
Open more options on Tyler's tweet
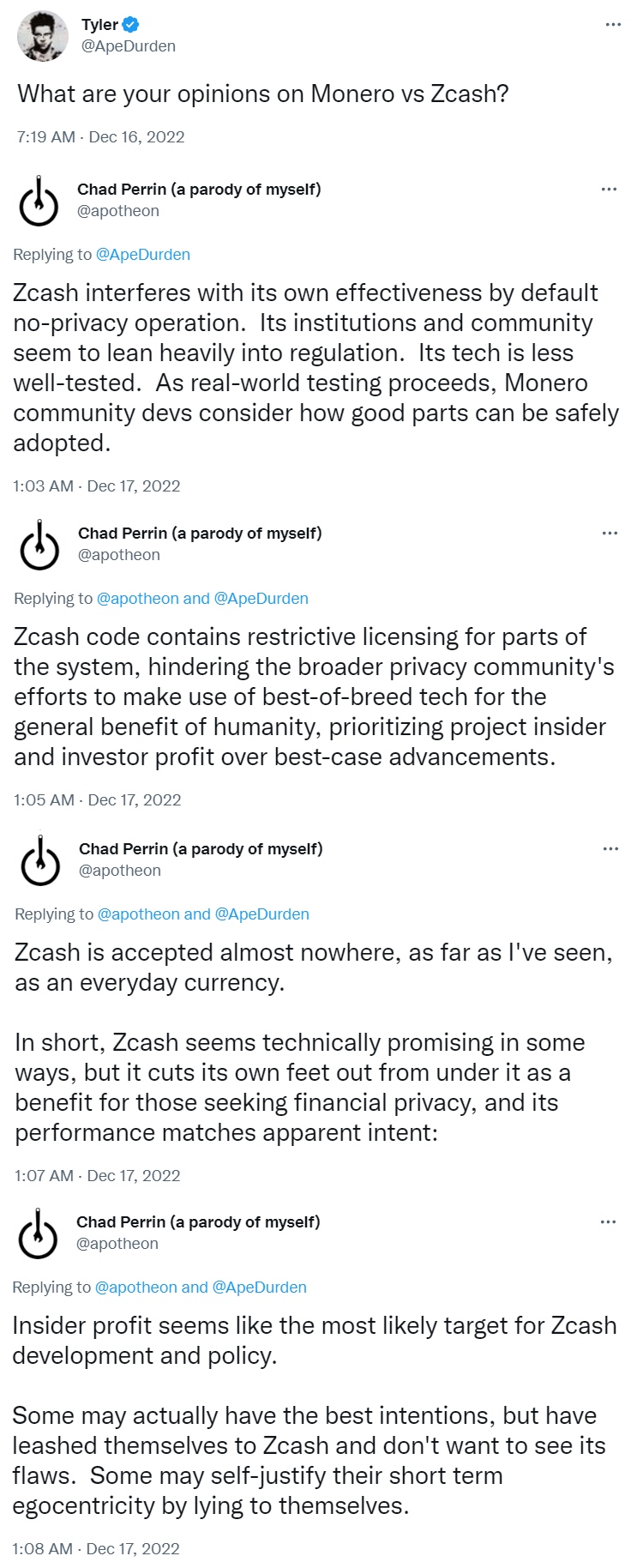pos(612,25)
